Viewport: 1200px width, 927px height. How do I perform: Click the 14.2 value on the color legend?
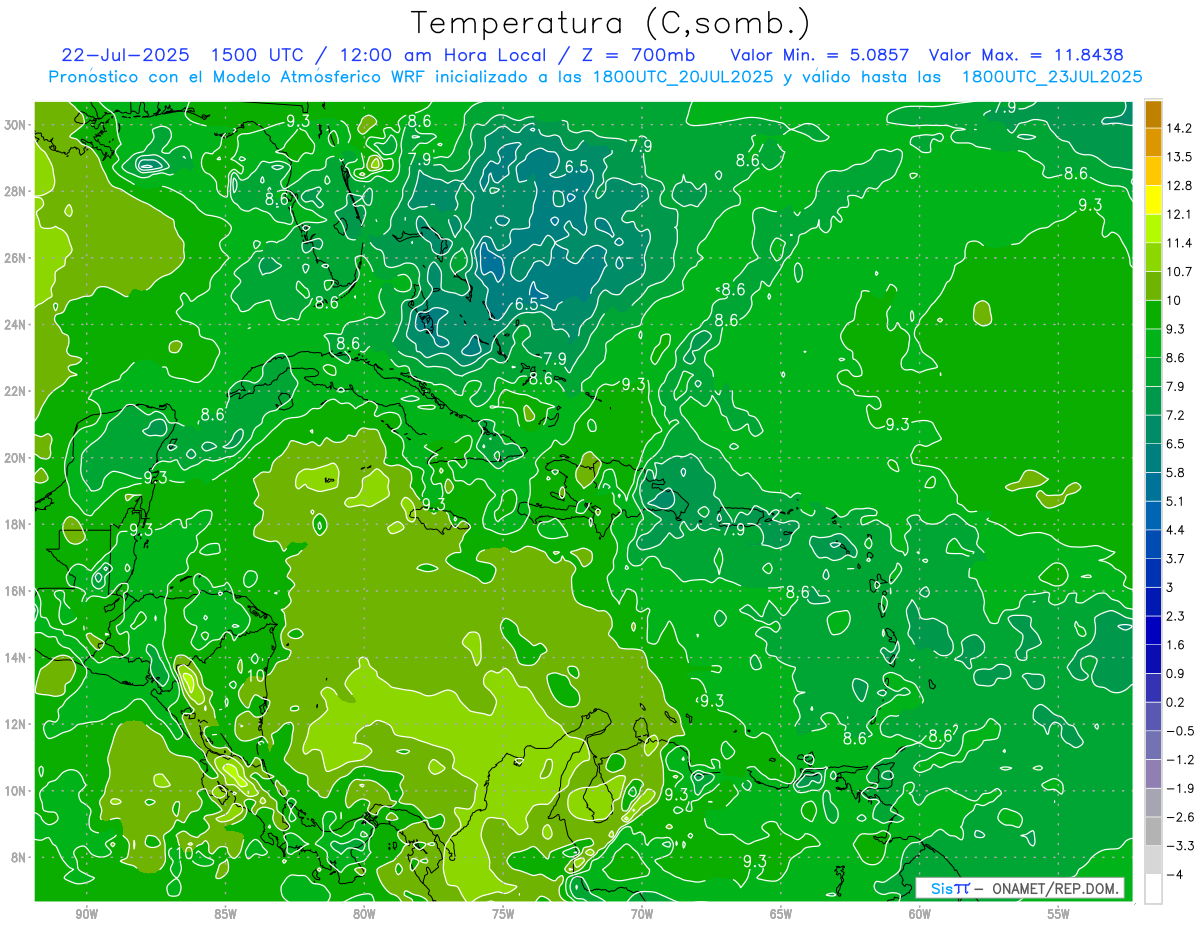pyautogui.click(x=1179, y=128)
